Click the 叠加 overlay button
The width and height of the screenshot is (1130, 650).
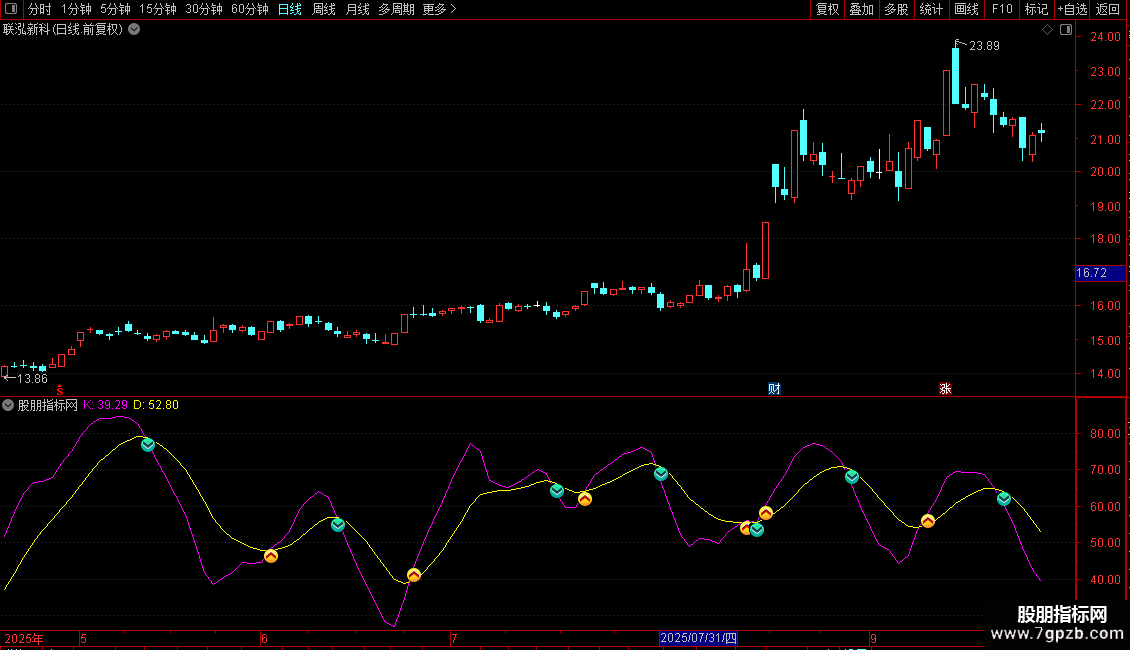862,9
